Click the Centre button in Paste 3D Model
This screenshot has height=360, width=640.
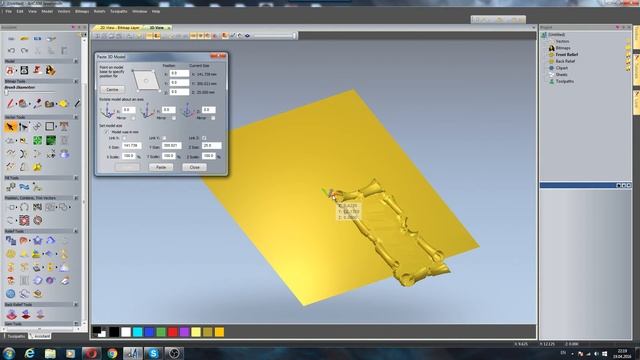click(x=112, y=89)
